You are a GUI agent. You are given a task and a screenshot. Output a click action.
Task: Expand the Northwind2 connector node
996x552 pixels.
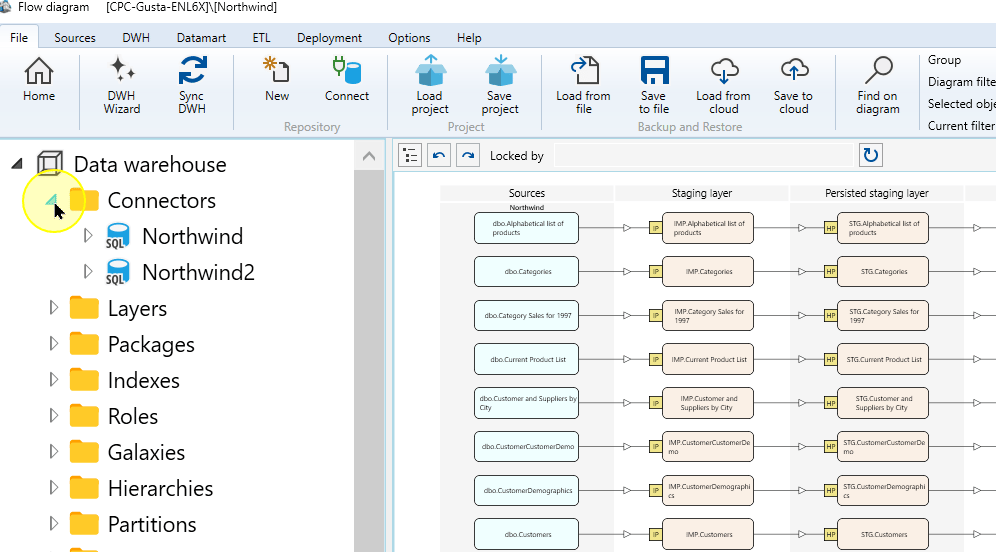(x=88, y=272)
